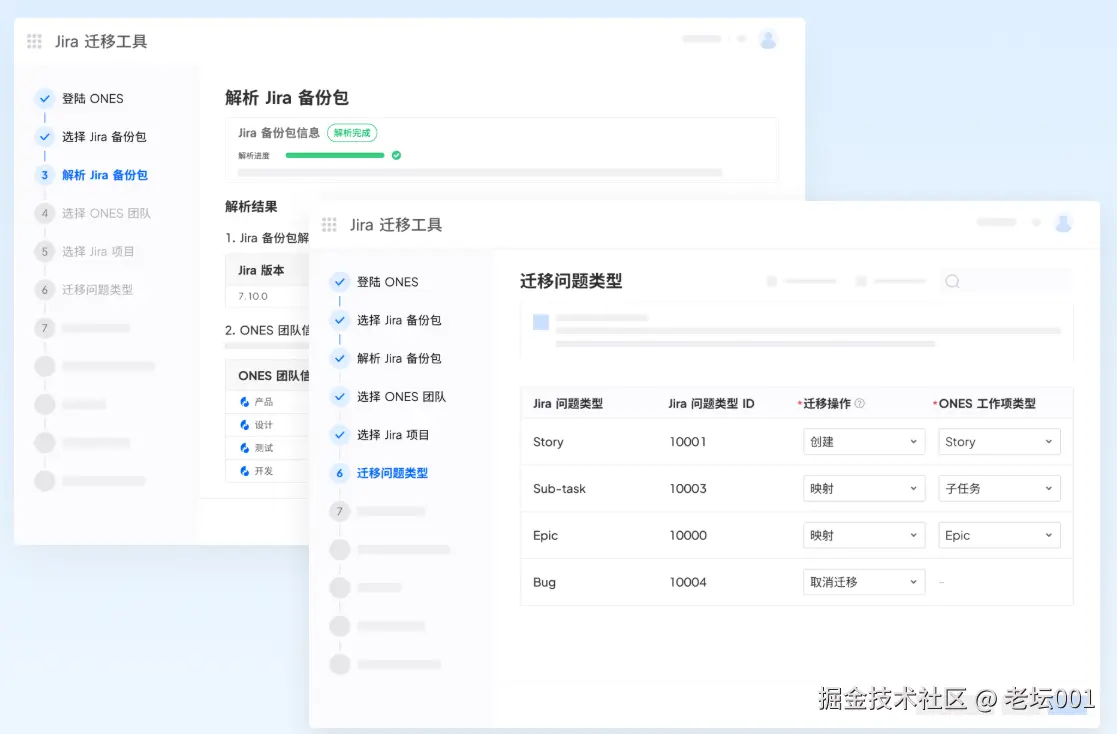Click the search magnifier icon above the table

pos(952,281)
